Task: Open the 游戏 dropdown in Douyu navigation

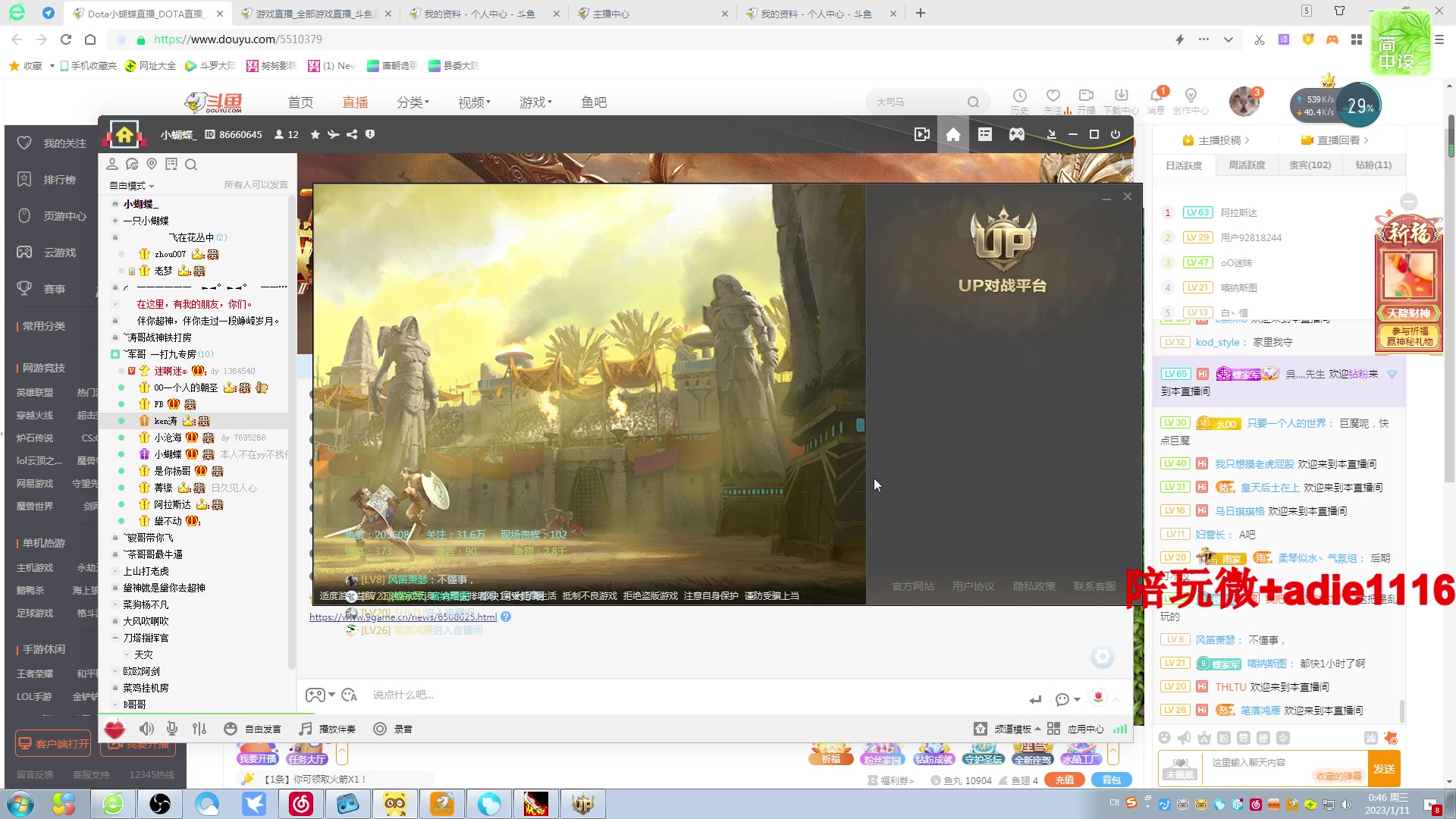Action: pyautogui.click(x=535, y=102)
